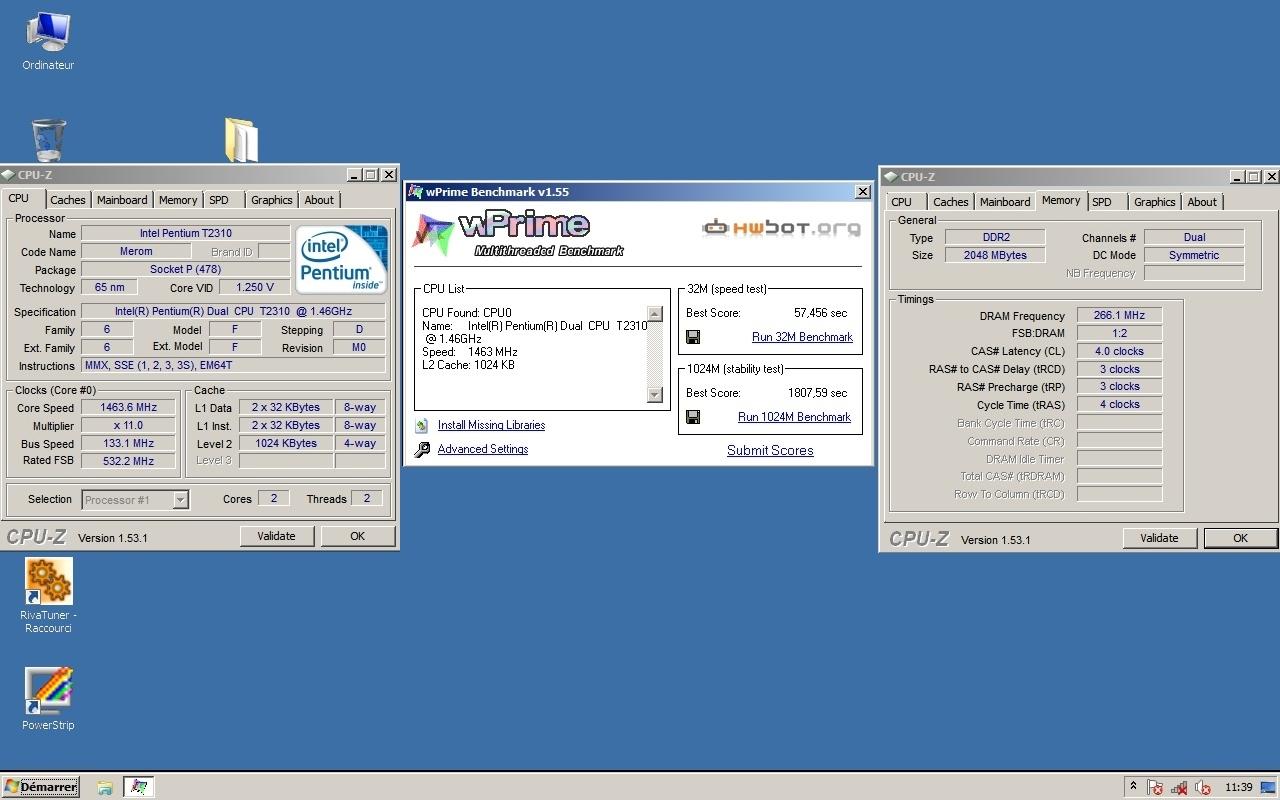Open the folder icon on the desktop
Image resolution: width=1280 pixels, height=800 pixels.
pyautogui.click(x=241, y=140)
